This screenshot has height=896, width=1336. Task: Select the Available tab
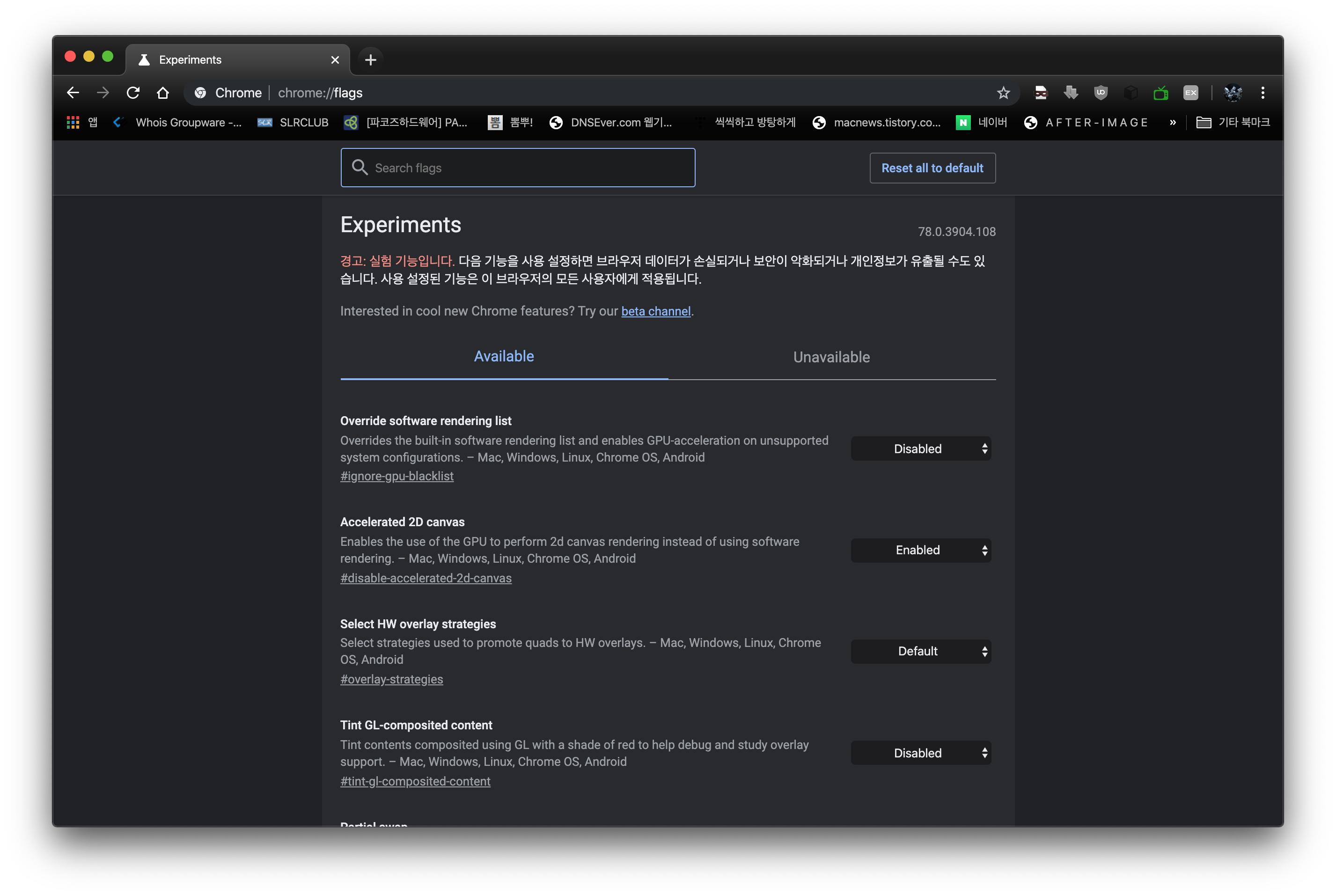(504, 357)
